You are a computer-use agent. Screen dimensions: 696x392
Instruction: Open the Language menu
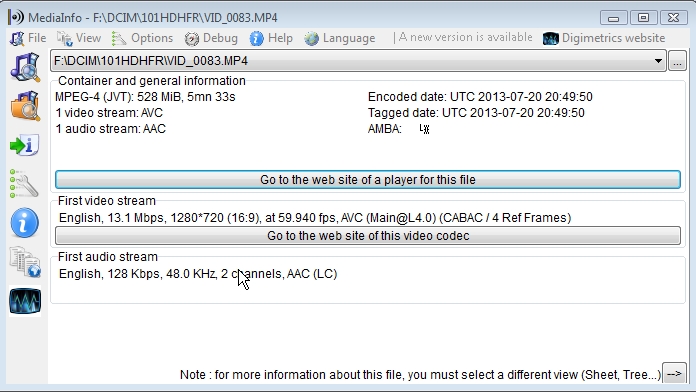point(340,38)
